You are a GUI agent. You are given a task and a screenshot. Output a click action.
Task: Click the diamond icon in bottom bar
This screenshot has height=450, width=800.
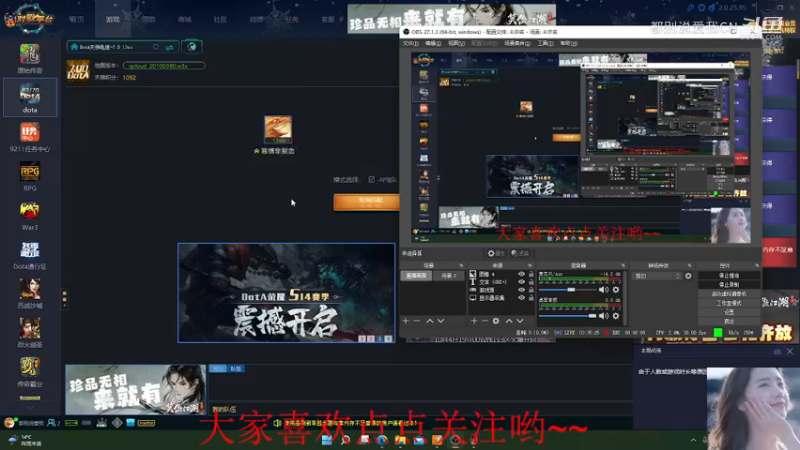pos(117,422)
